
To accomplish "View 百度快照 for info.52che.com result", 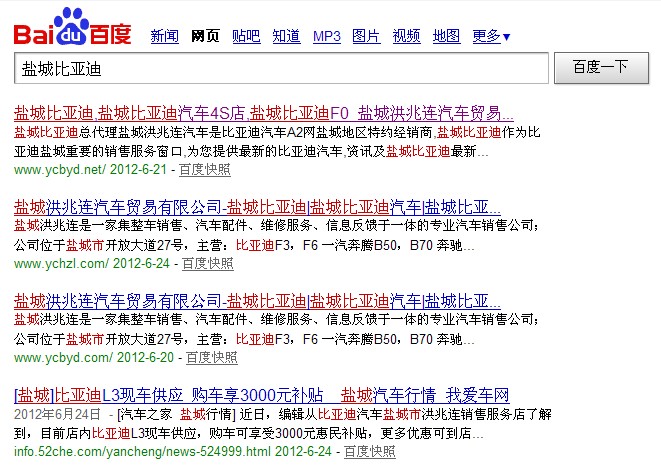I will click(368, 452).
